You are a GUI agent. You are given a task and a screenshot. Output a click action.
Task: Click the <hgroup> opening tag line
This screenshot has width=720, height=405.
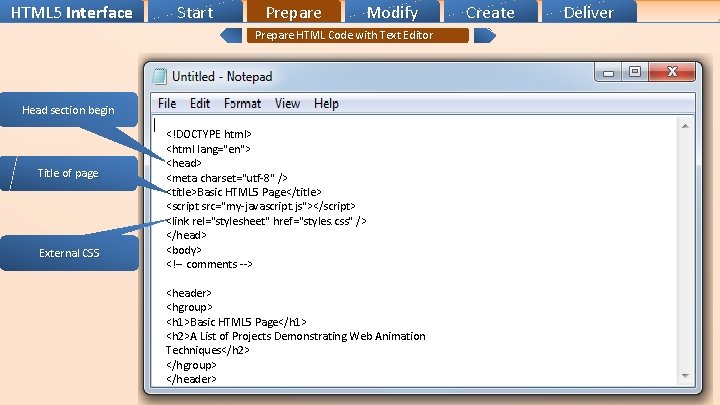[189, 307]
